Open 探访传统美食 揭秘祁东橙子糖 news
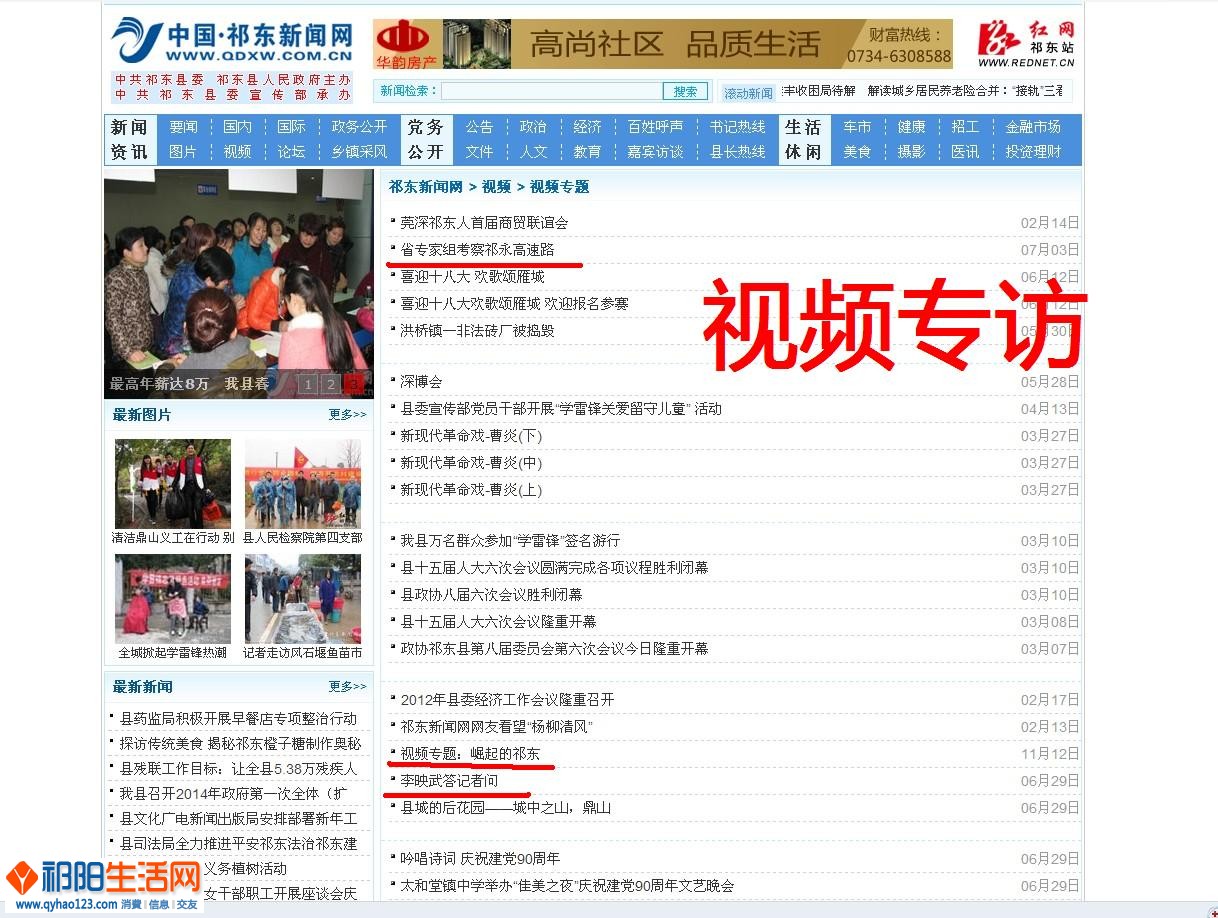1218x918 pixels. [x=239, y=744]
